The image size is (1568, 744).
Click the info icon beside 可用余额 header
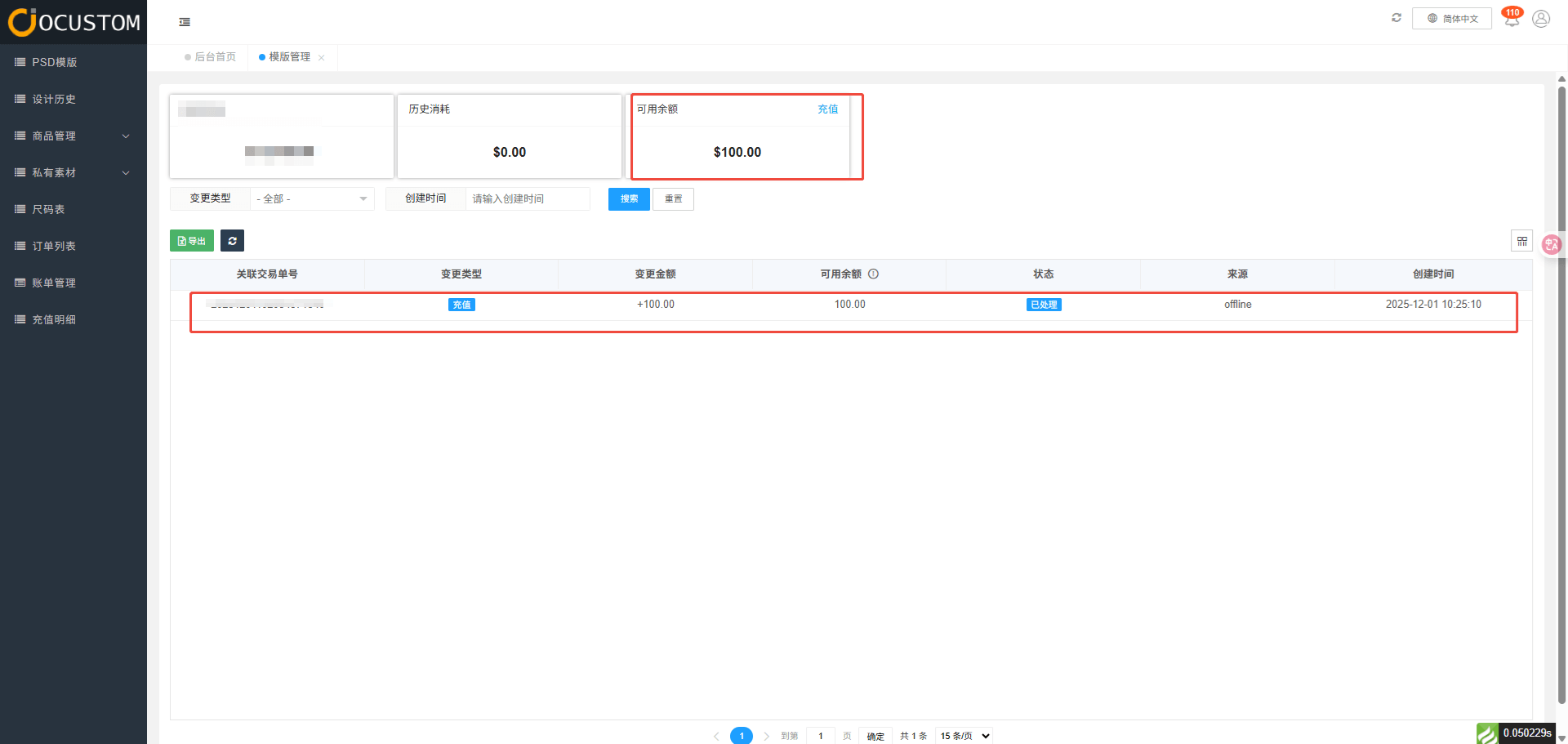(x=873, y=274)
